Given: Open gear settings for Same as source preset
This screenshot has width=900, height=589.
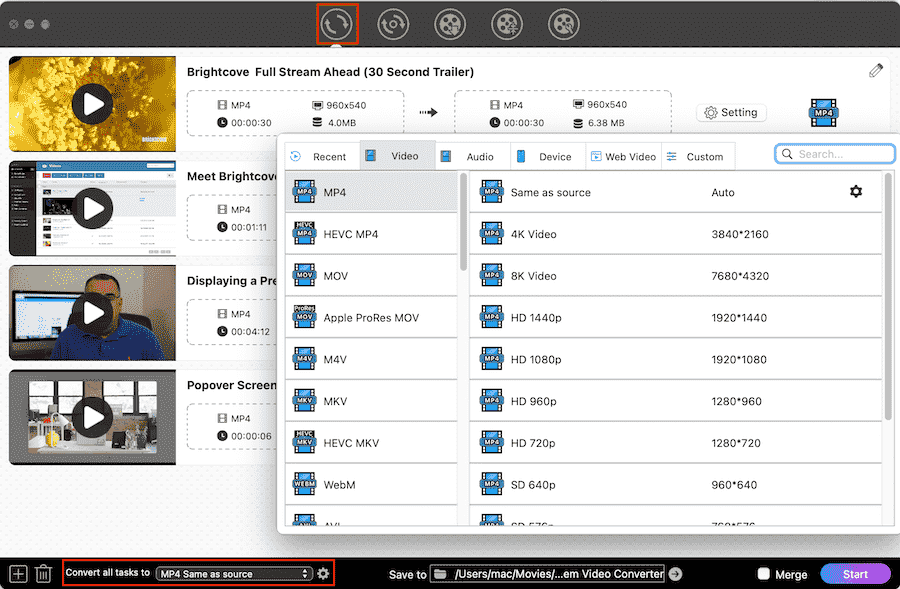Looking at the screenshot, I should (x=856, y=191).
